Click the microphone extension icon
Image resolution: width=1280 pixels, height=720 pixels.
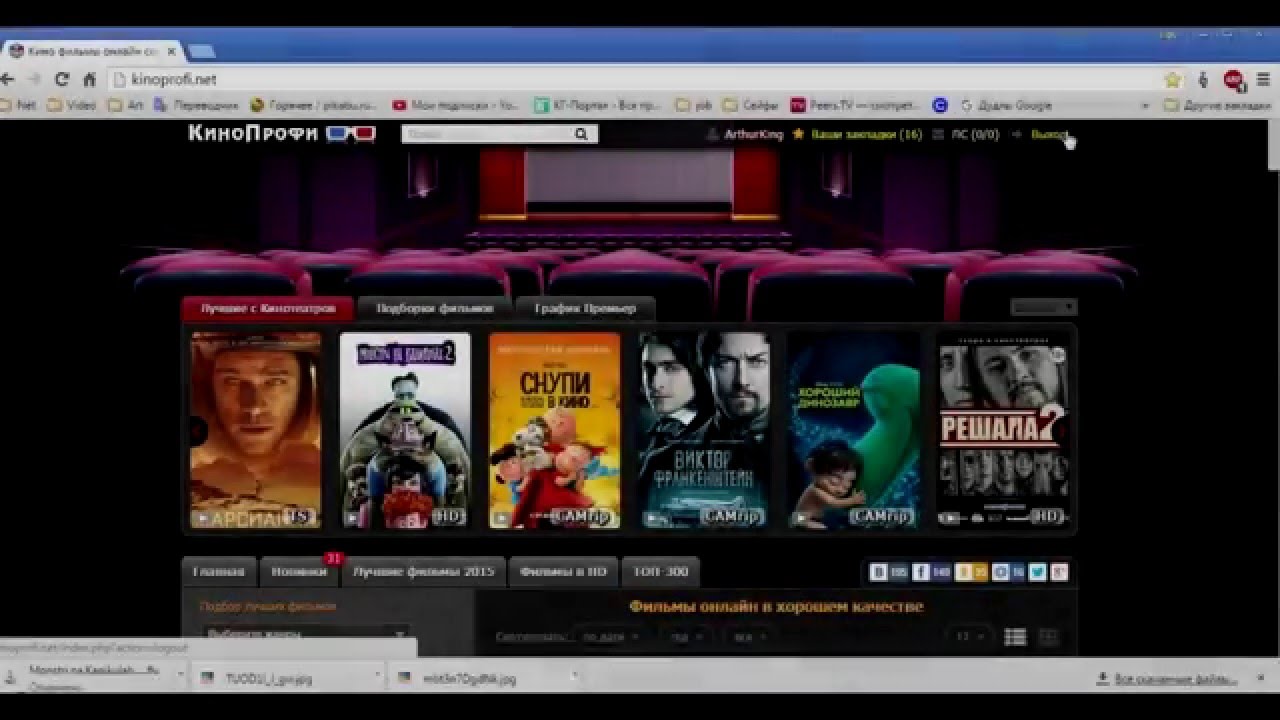[x=1203, y=79]
